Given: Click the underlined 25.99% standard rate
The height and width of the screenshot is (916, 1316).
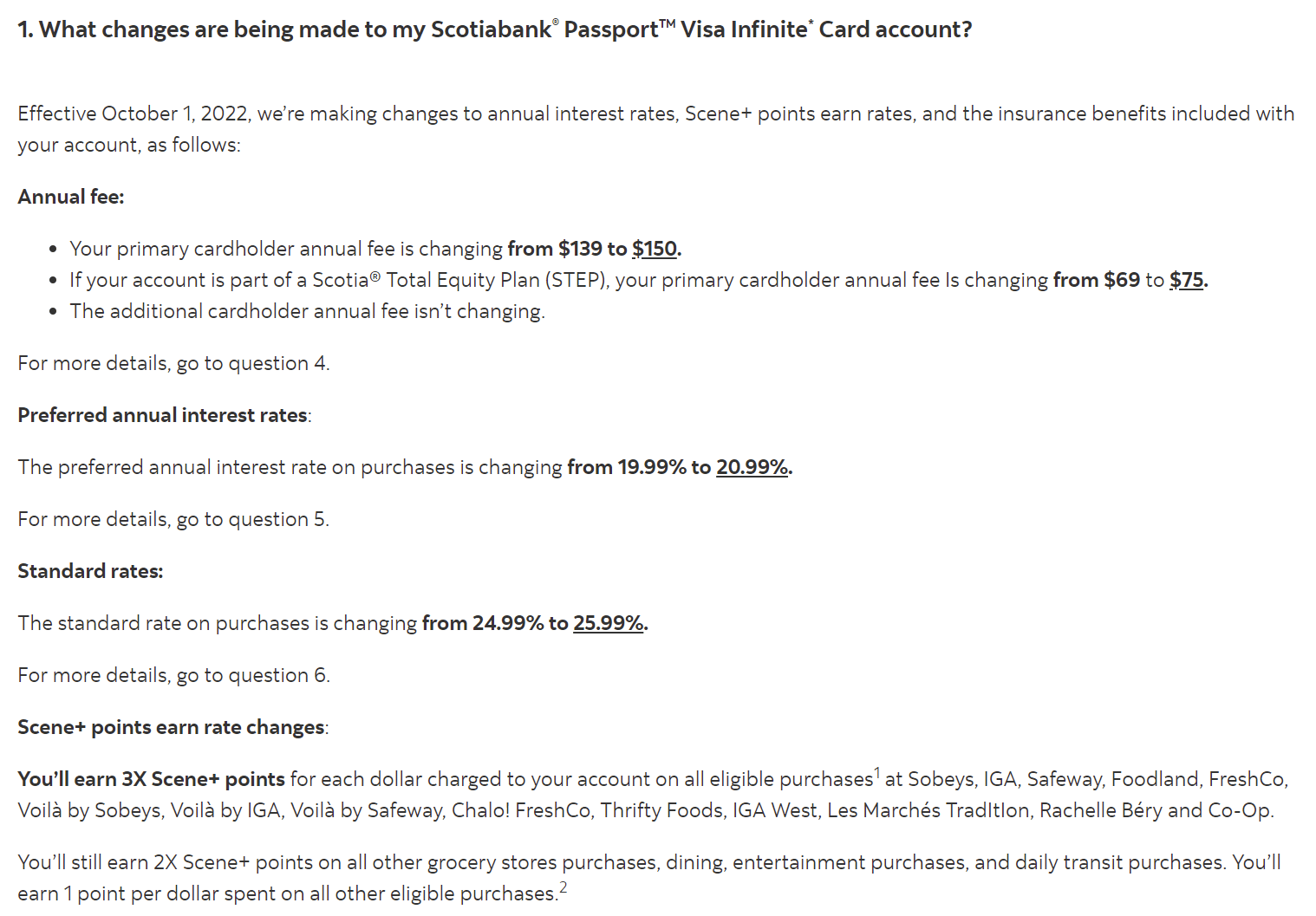Looking at the screenshot, I should coord(608,623).
